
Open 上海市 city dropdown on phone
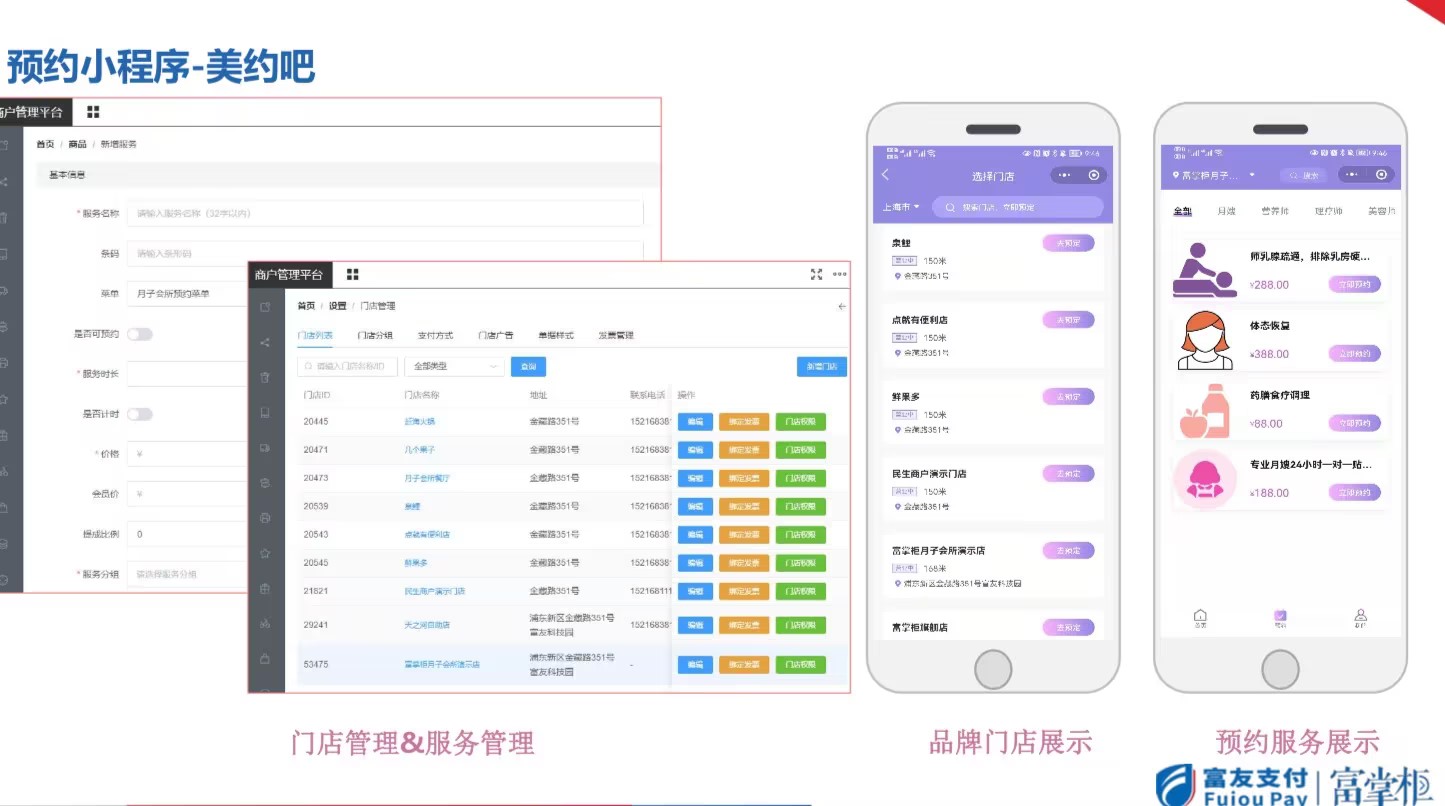[x=901, y=207]
